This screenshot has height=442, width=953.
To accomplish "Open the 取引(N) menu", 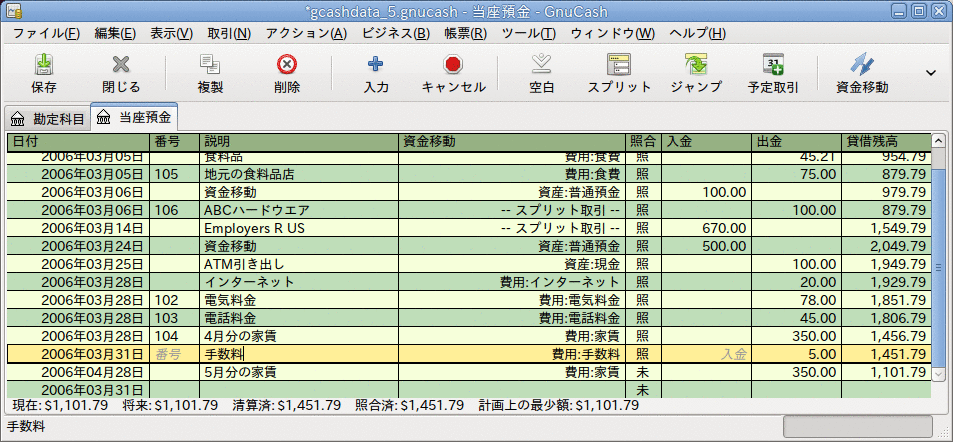I will [x=229, y=33].
